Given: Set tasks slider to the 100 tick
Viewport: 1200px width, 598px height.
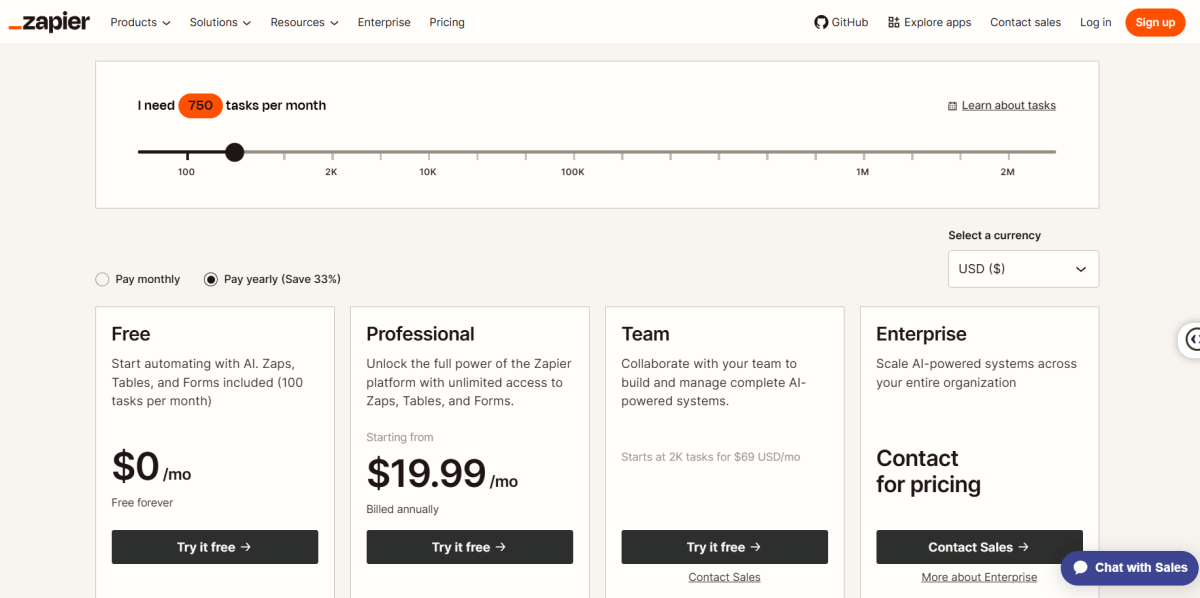Looking at the screenshot, I should click(x=187, y=154).
